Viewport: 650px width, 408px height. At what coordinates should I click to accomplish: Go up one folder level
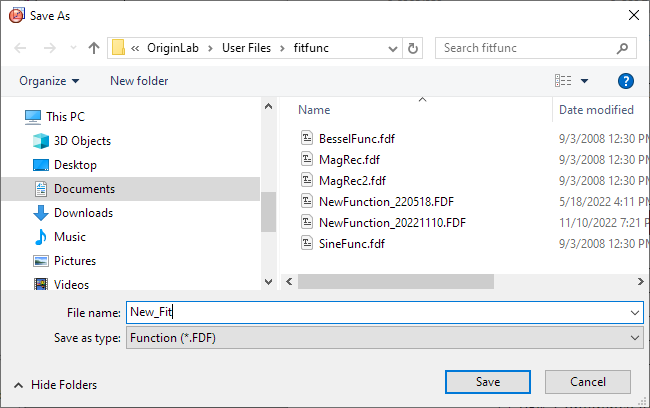tap(94, 48)
